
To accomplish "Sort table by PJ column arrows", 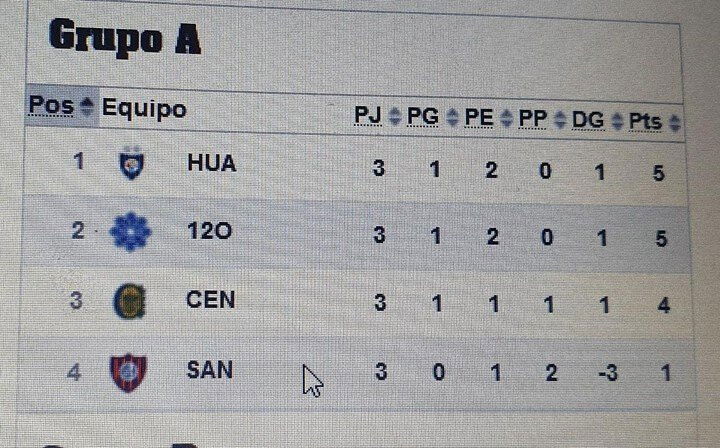I will [x=394, y=116].
